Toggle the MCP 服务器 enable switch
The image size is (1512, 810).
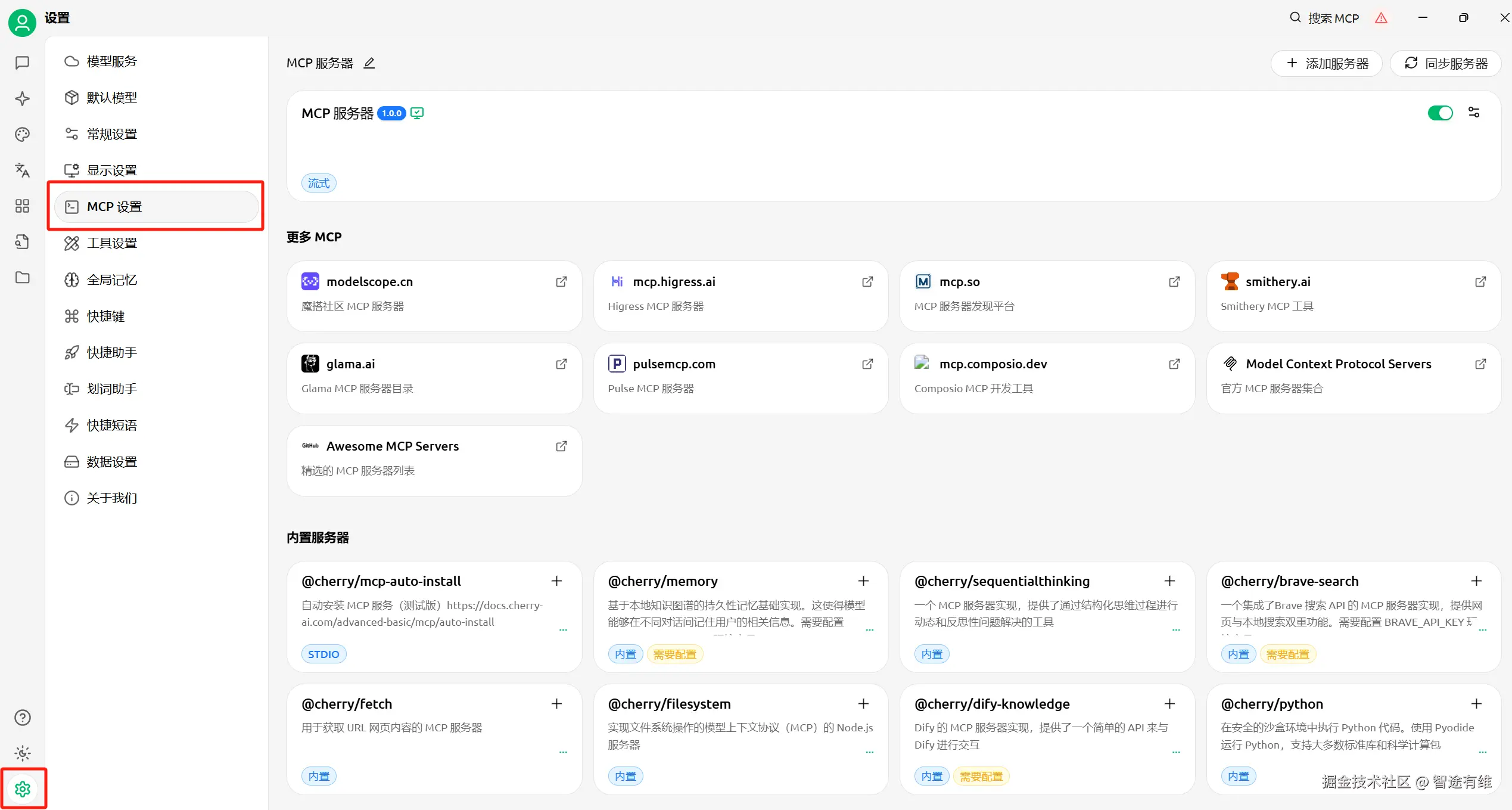pyautogui.click(x=1440, y=113)
